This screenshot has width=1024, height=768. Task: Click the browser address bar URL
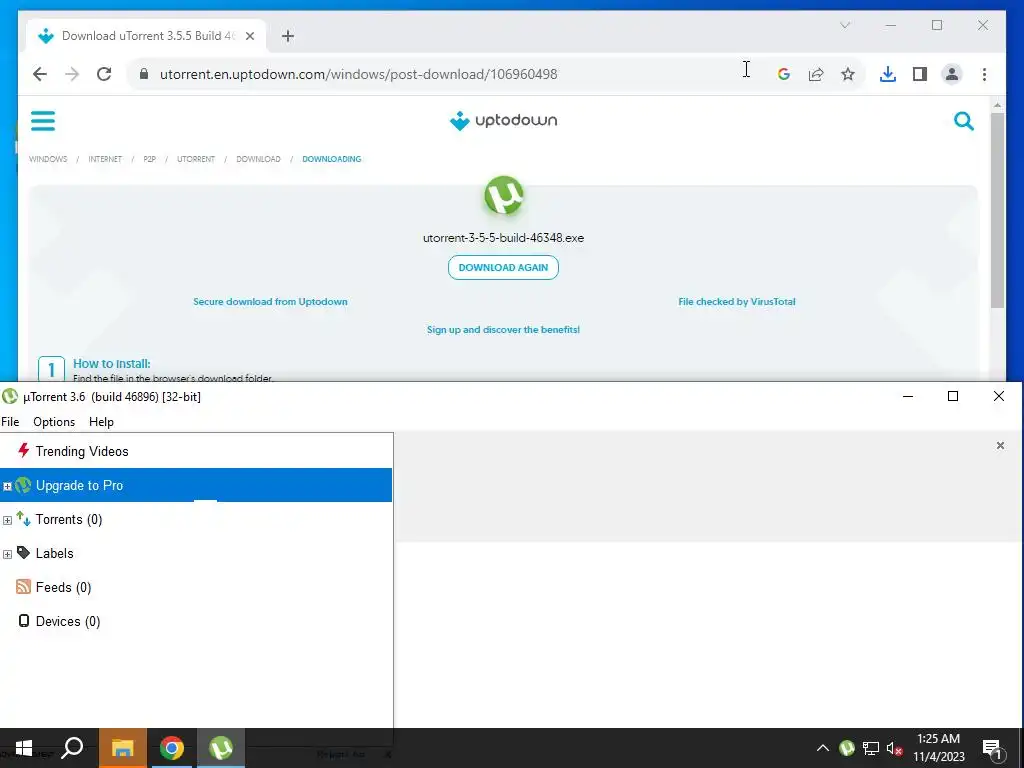[359, 74]
